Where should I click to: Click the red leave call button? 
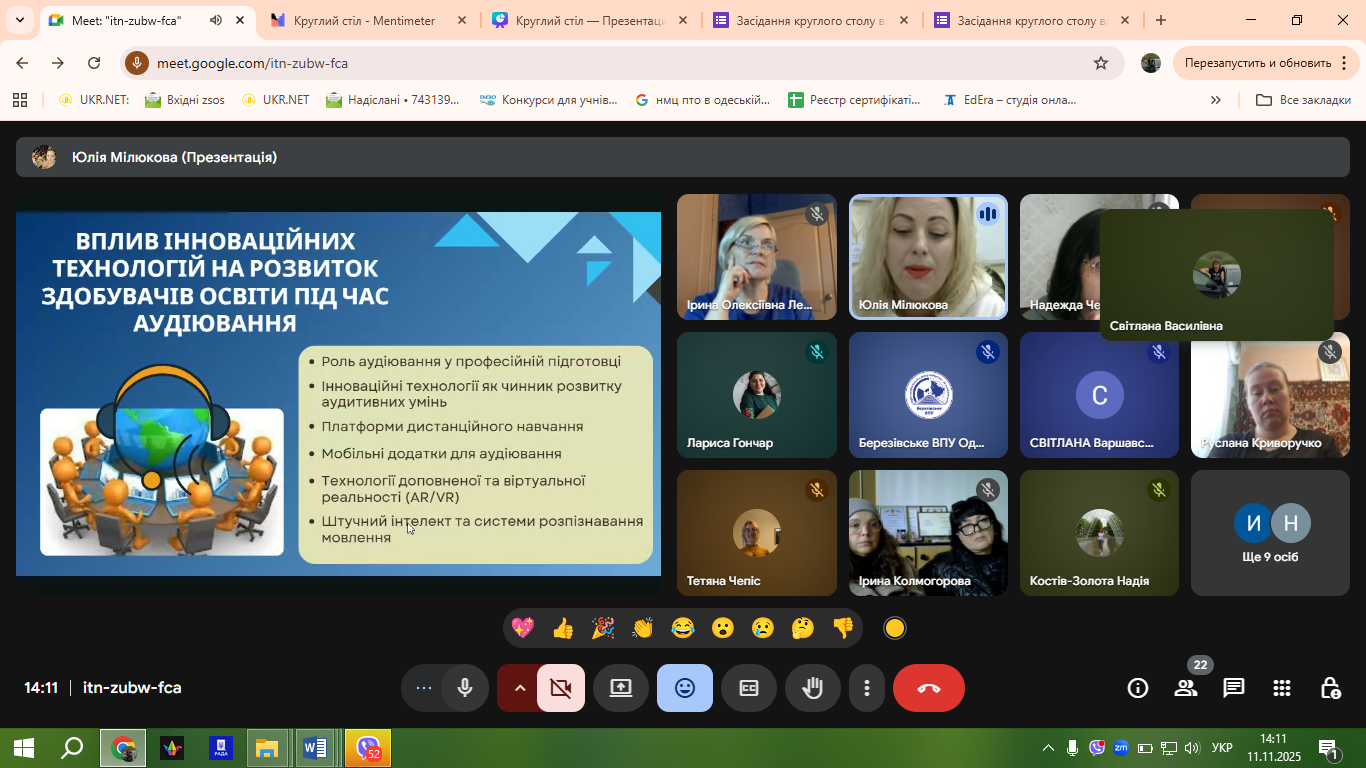[928, 688]
